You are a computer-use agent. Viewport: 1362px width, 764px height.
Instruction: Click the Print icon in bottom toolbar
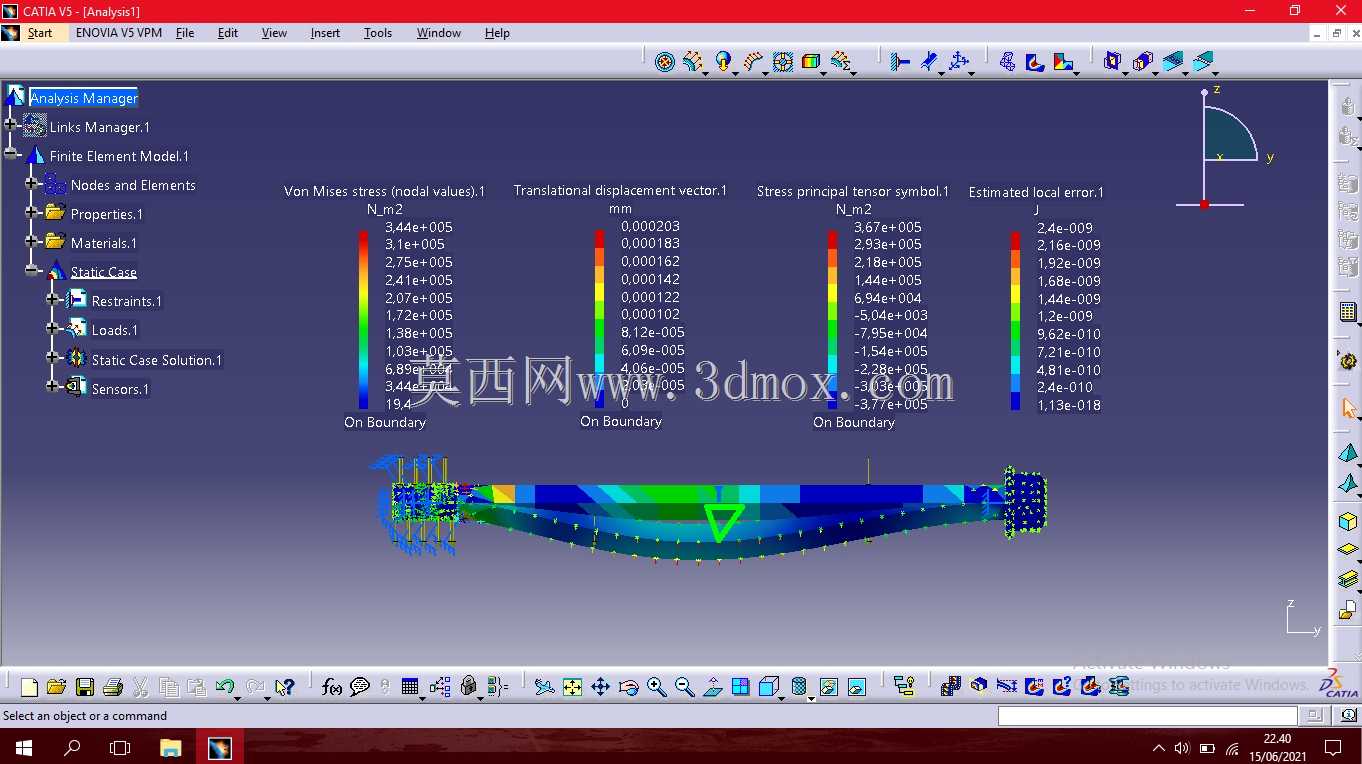(x=113, y=687)
